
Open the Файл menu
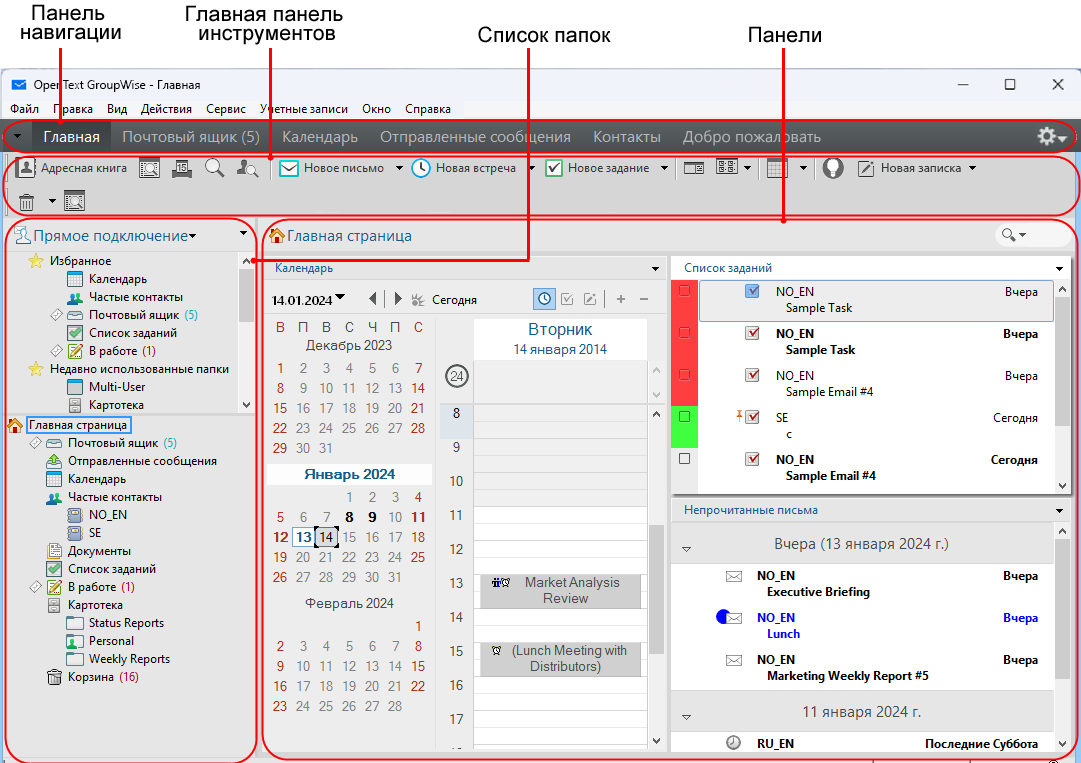pyautogui.click(x=25, y=109)
